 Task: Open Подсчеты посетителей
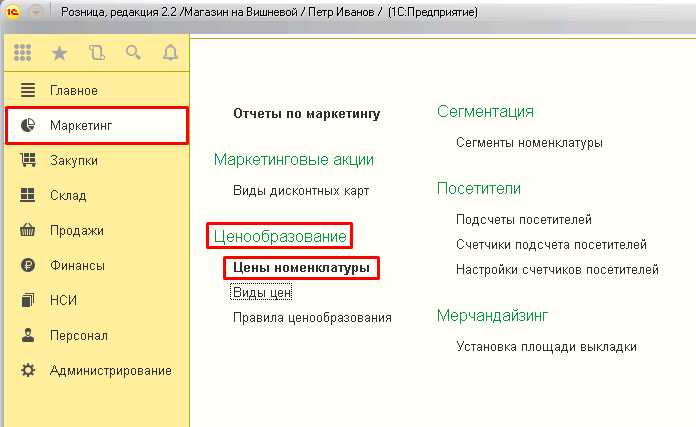(524, 219)
